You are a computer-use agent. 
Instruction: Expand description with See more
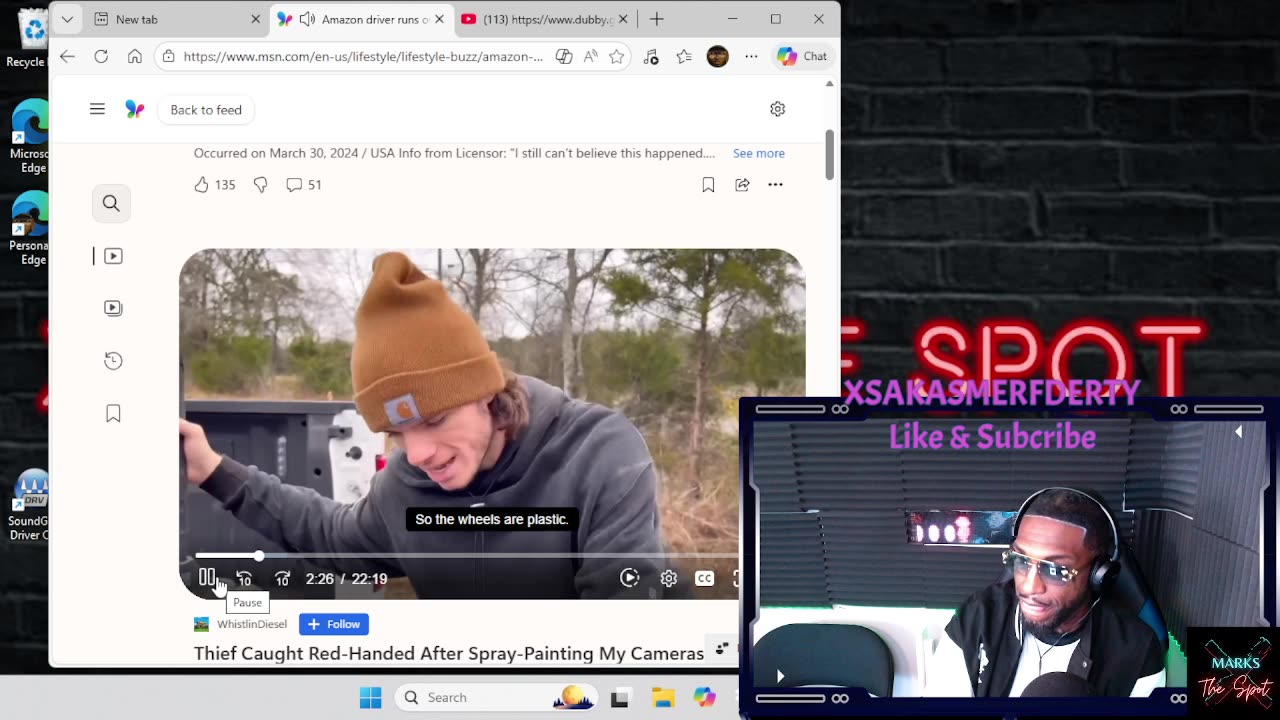coord(759,153)
